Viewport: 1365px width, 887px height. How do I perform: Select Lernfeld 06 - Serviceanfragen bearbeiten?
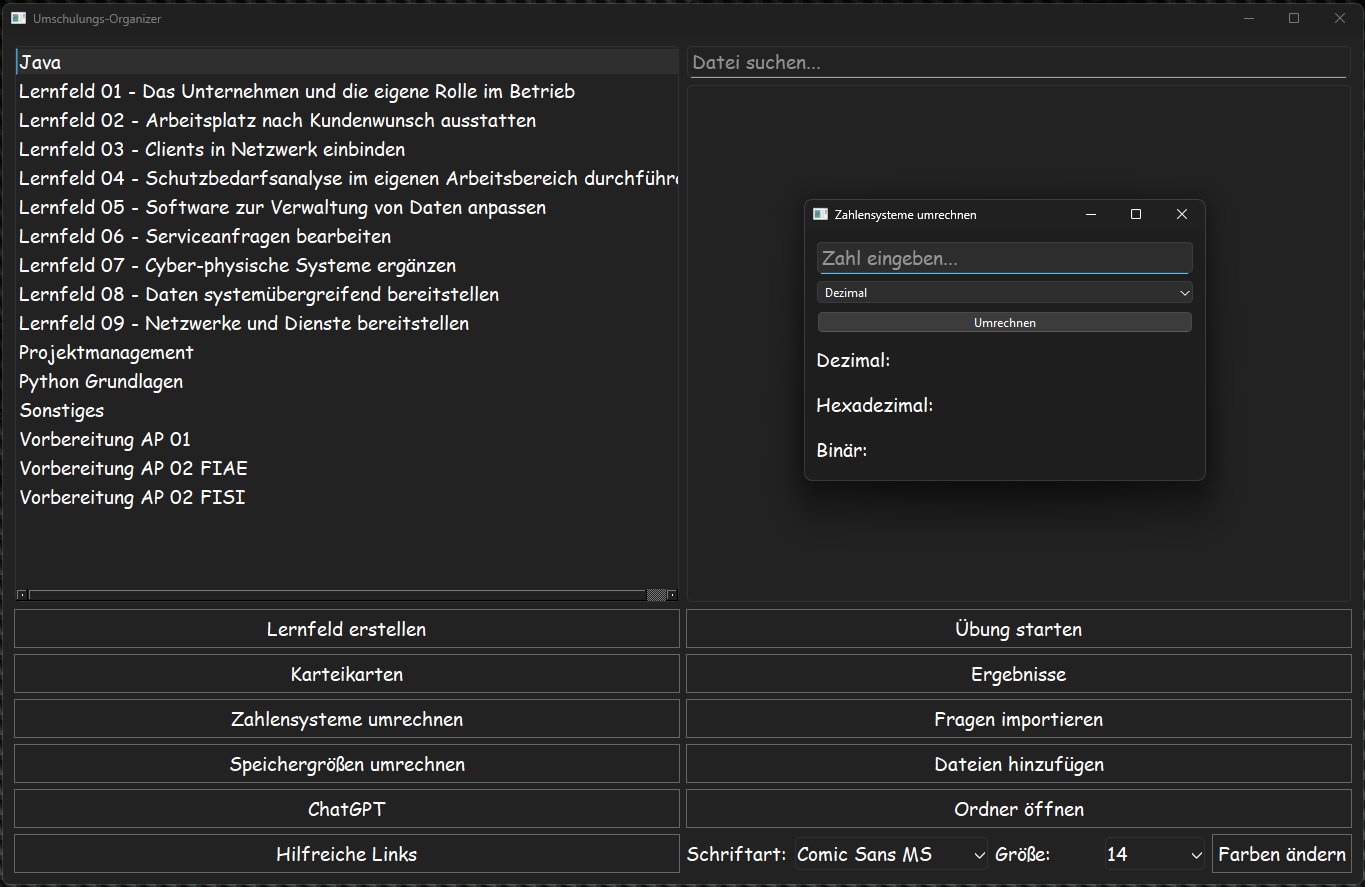[347, 236]
